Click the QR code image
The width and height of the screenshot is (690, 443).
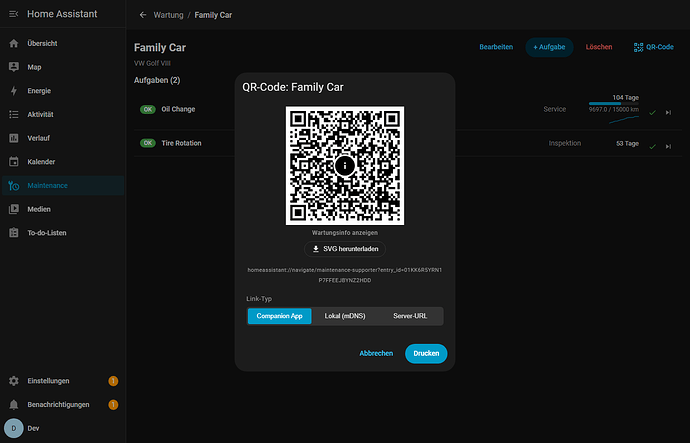345,165
